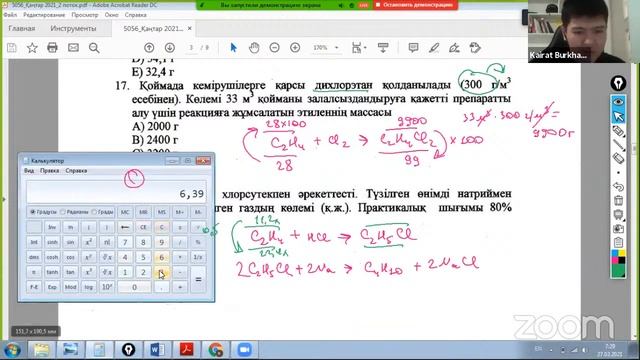Zoom out with the minus circle icon
640x360 pixels.
(x=275, y=48)
